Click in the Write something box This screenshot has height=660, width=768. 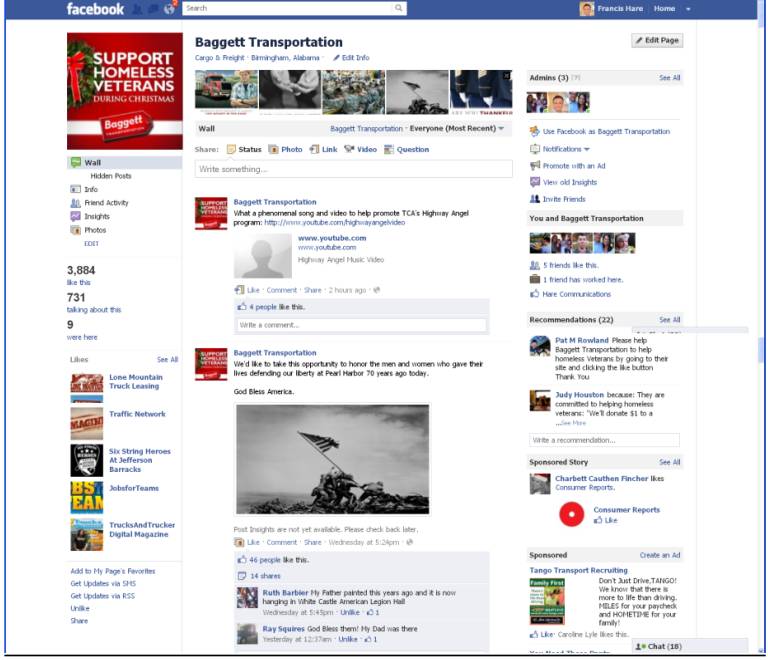[x=354, y=169]
